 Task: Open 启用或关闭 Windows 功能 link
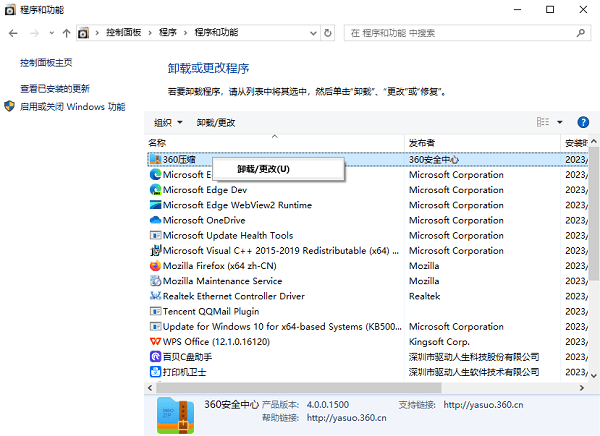72,106
